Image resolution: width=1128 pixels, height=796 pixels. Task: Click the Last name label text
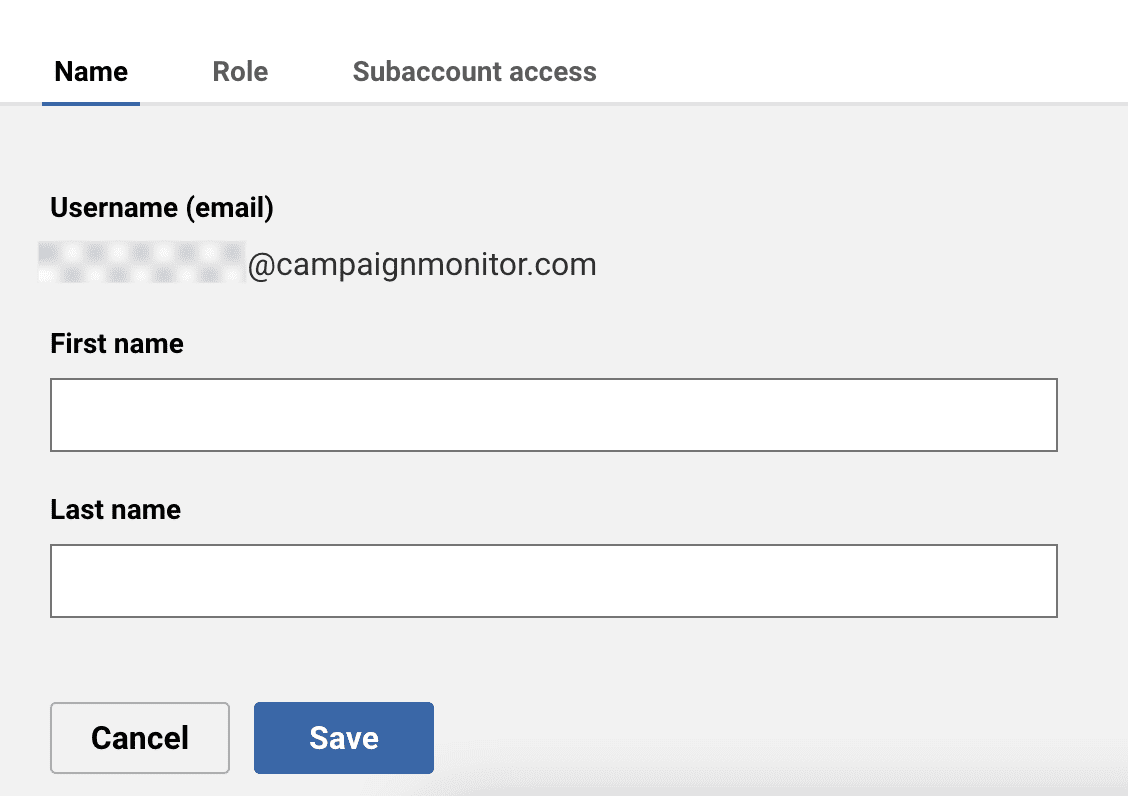116,510
